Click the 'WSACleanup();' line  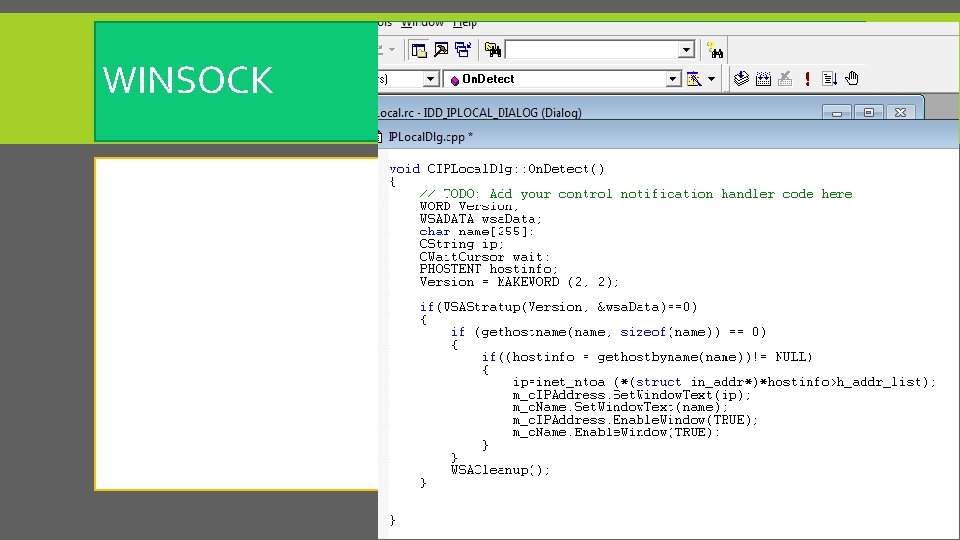pos(500,470)
